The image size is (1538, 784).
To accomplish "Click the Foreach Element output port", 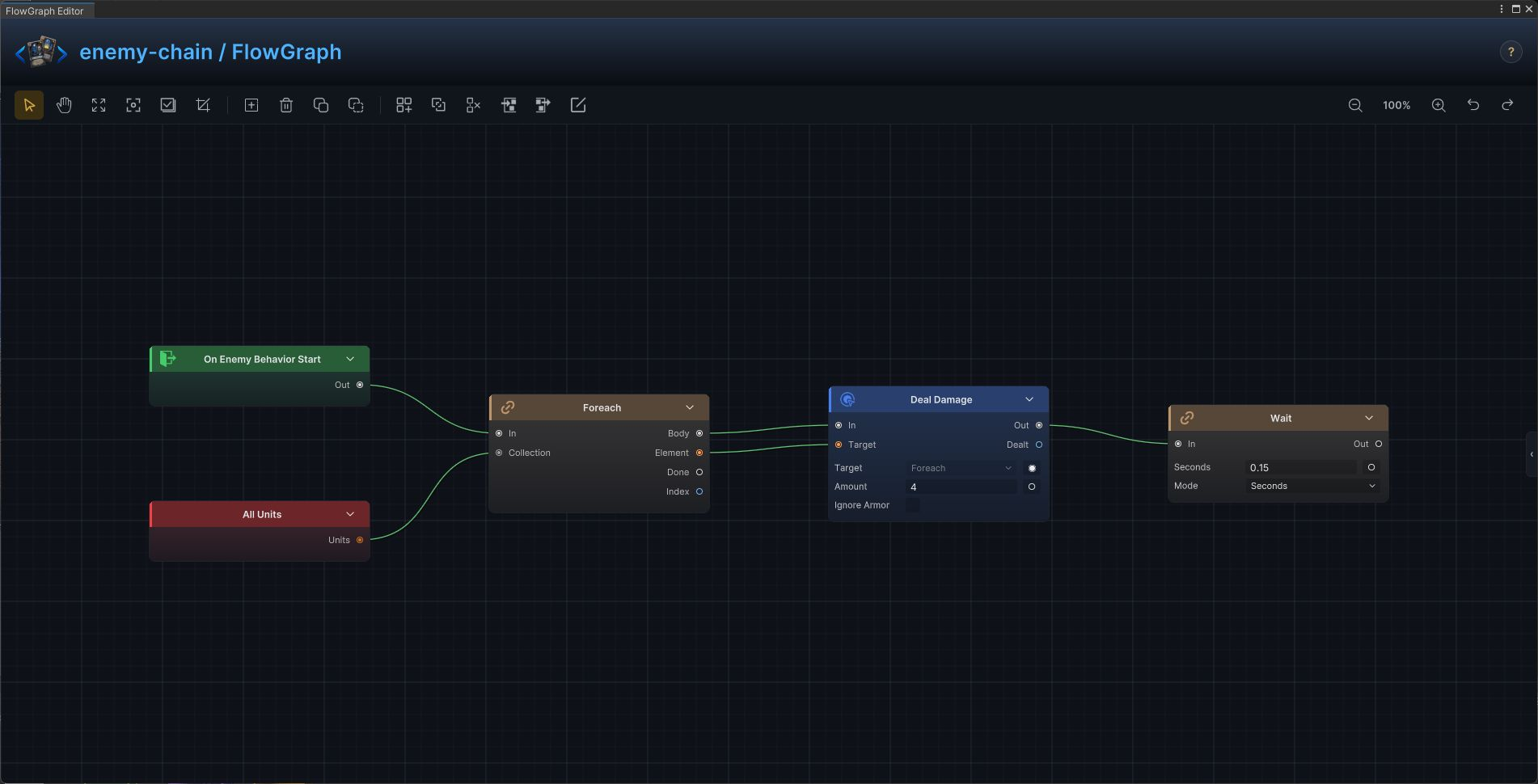I will 699,453.
